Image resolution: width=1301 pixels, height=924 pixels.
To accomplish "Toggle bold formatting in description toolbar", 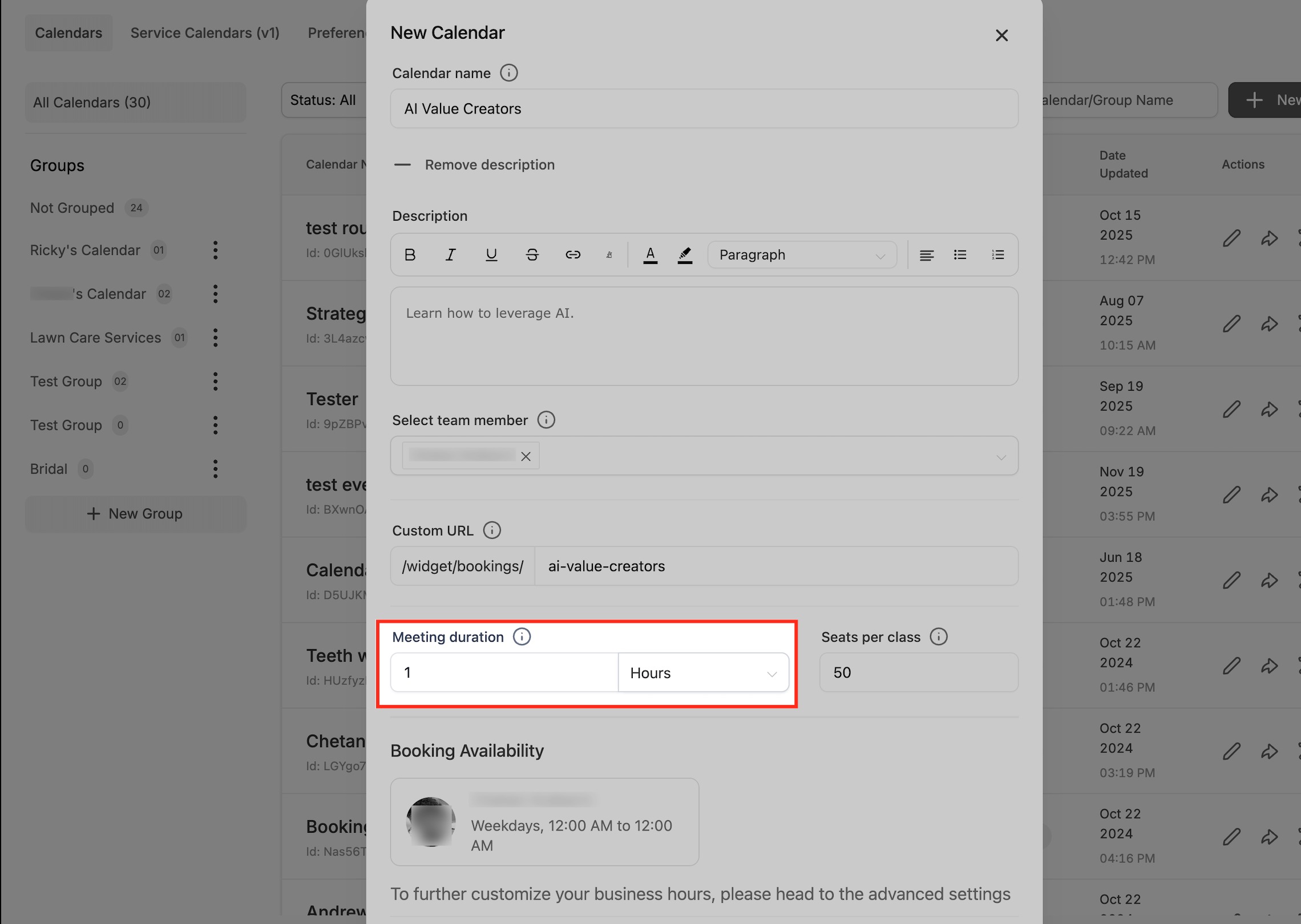I will pyautogui.click(x=410, y=255).
